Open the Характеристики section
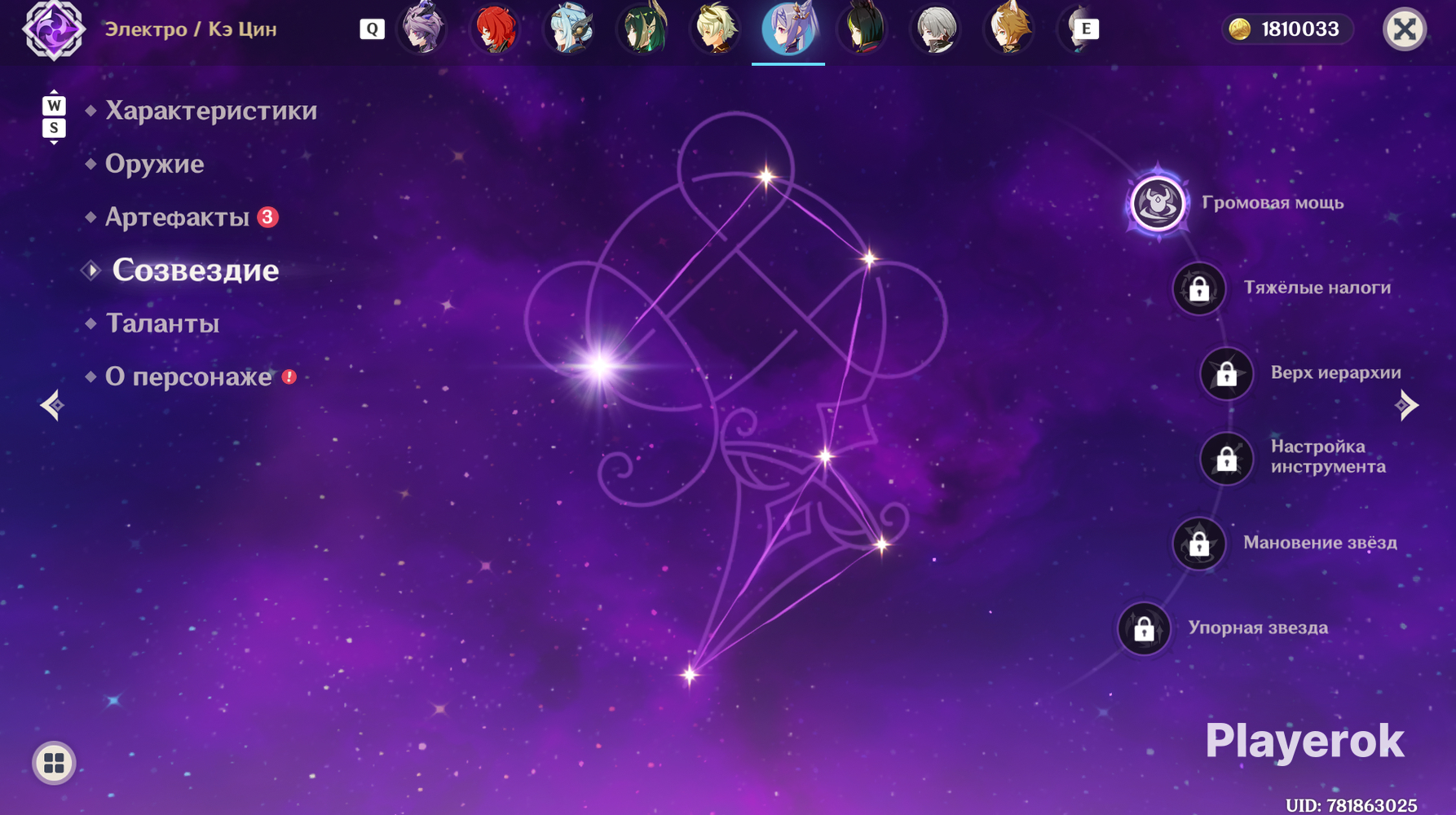 (211, 110)
